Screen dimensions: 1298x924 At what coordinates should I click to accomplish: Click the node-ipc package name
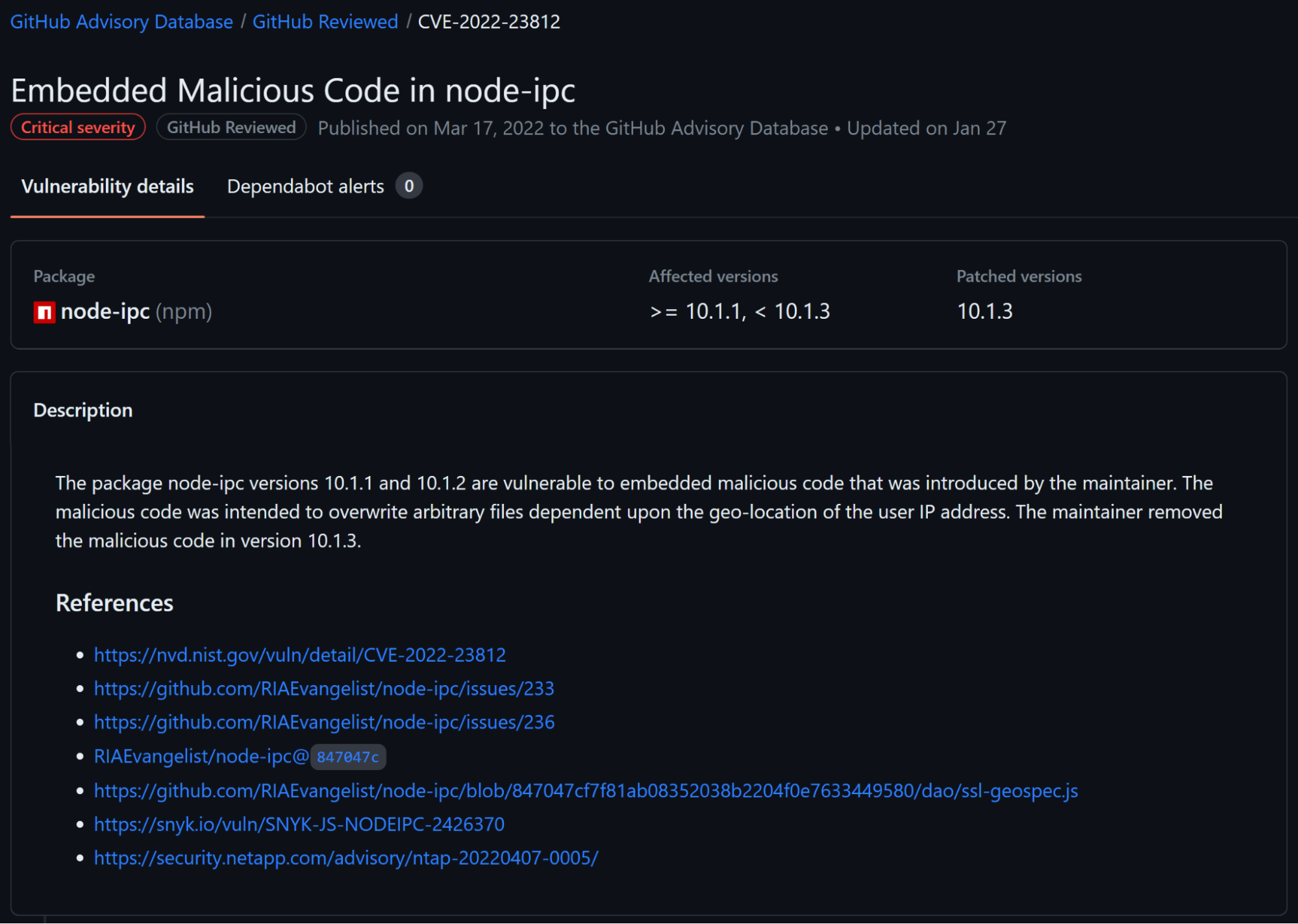(105, 312)
